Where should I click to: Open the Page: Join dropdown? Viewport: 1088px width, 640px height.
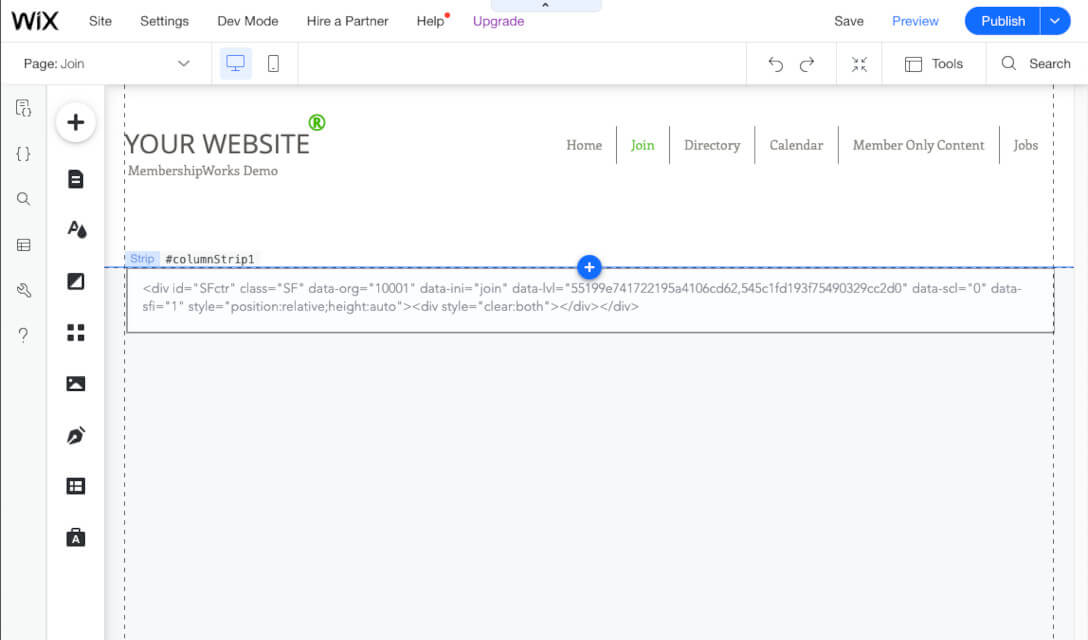105,62
